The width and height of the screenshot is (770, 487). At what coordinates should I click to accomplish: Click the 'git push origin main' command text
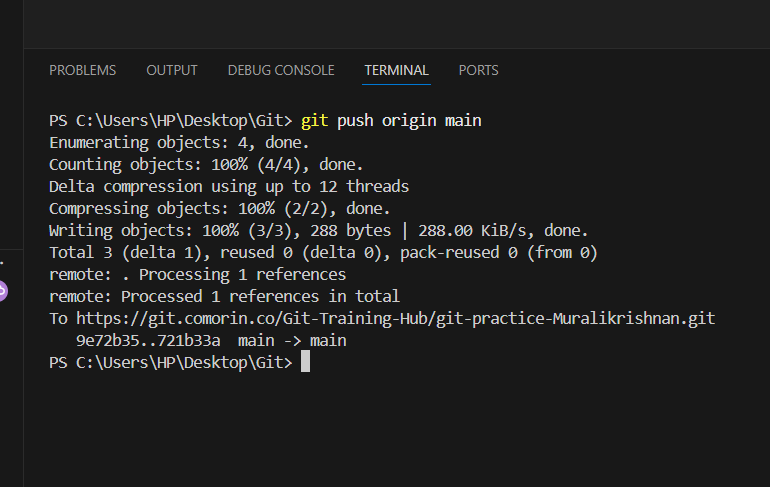(391, 121)
